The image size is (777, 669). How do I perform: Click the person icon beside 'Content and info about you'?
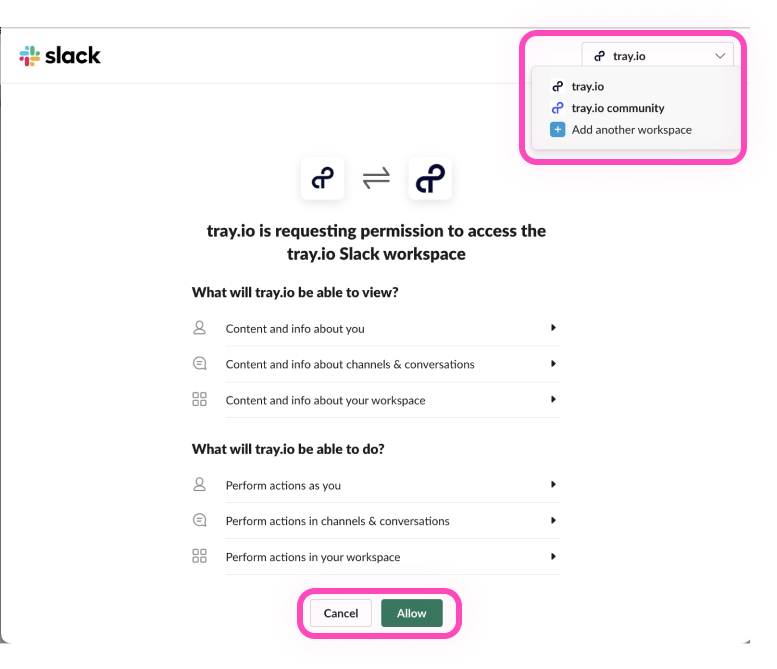pyautogui.click(x=199, y=328)
